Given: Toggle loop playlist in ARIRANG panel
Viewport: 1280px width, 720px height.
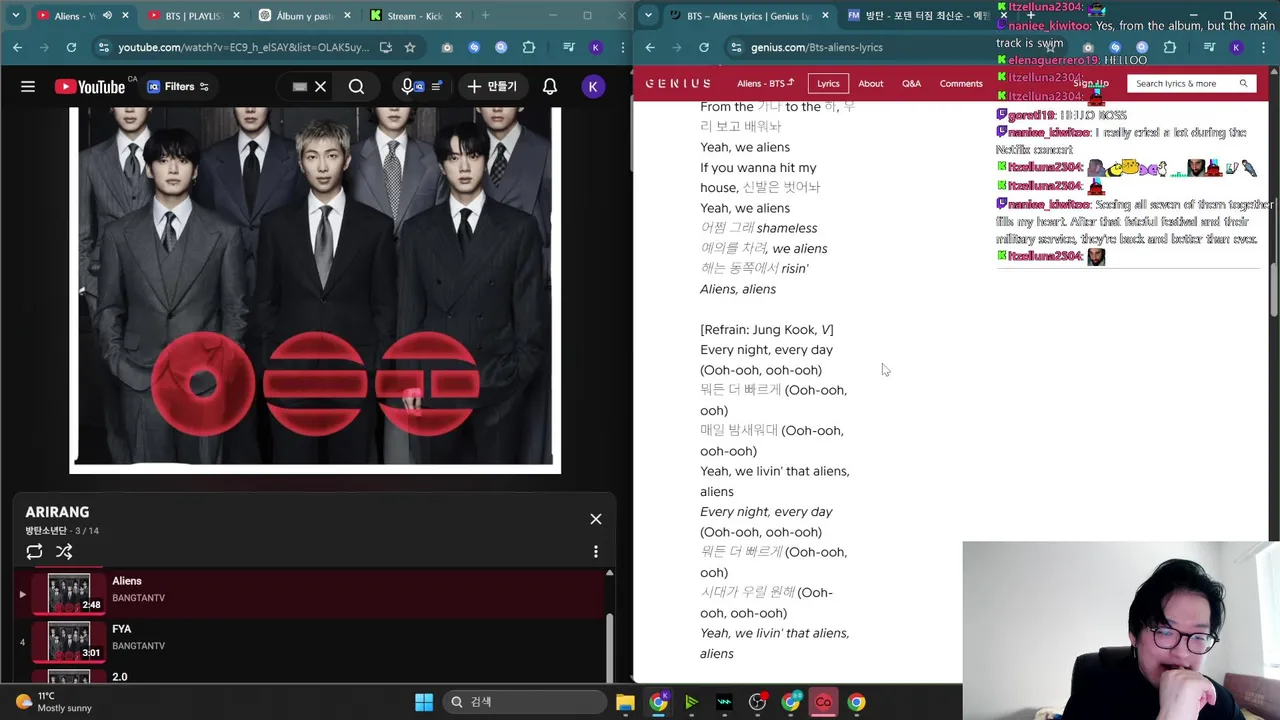Looking at the screenshot, I should click(x=34, y=552).
